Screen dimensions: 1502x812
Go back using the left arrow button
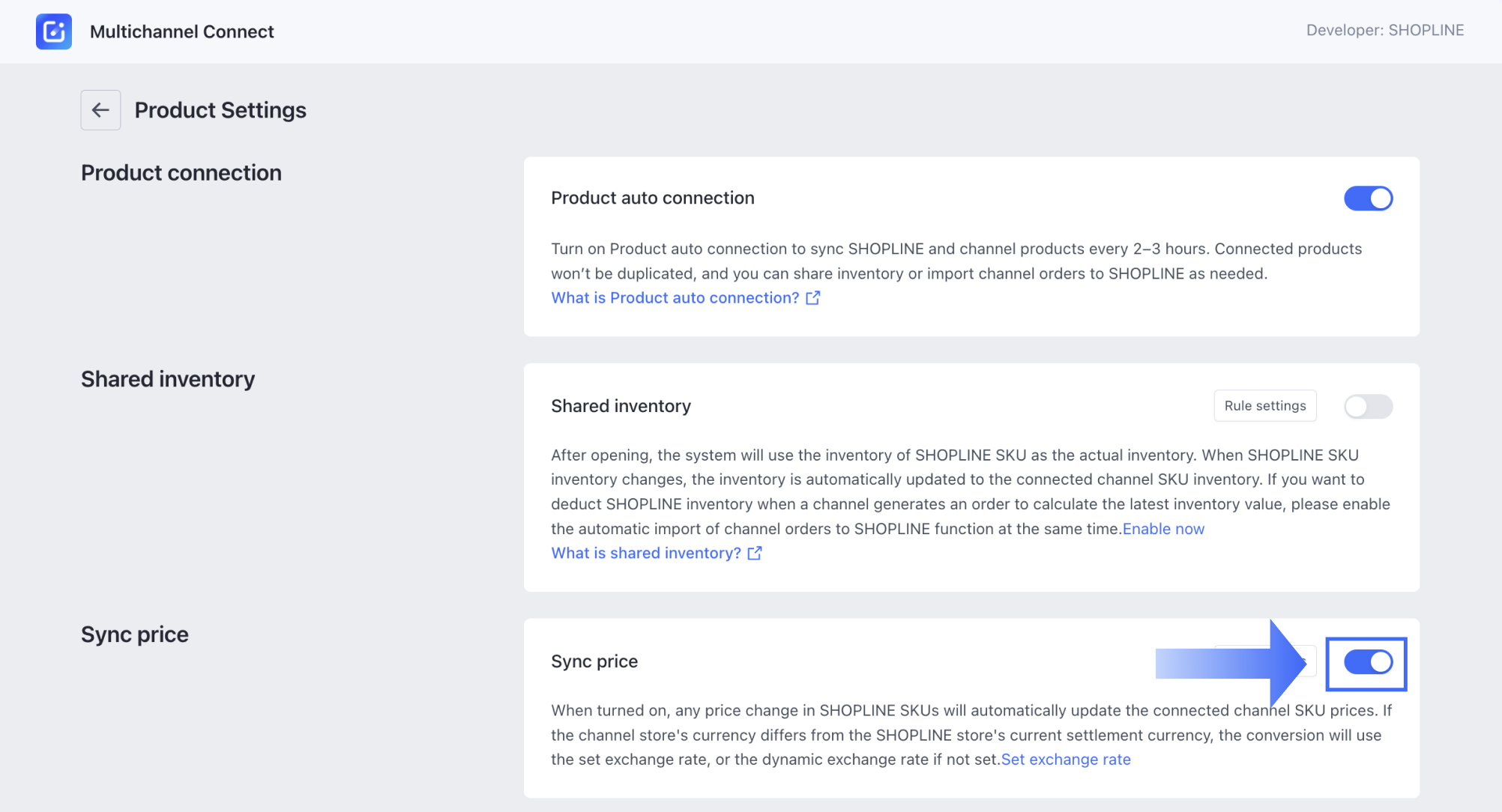click(100, 110)
